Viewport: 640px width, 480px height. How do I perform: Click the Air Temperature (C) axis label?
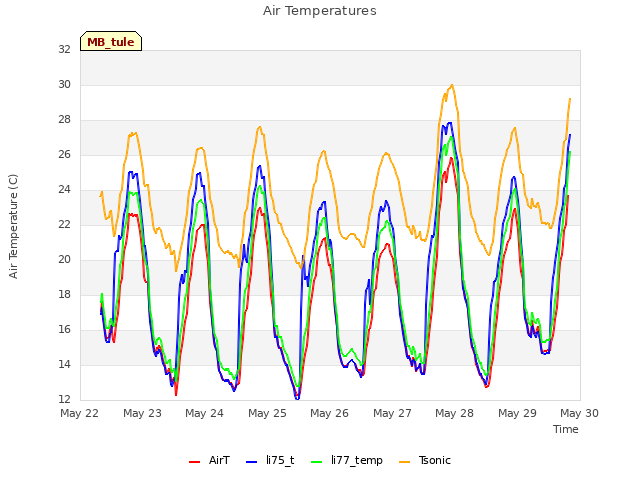coord(13,227)
